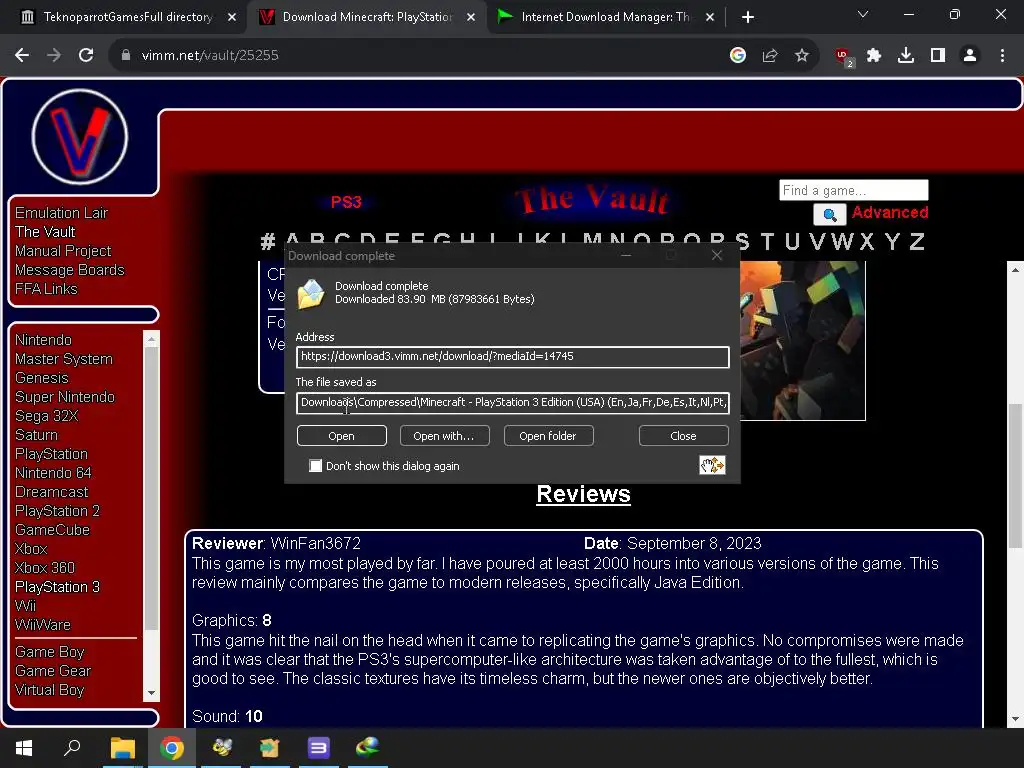Switch to Chrome on taskbar
The width and height of the screenshot is (1024, 768).
click(x=172, y=748)
